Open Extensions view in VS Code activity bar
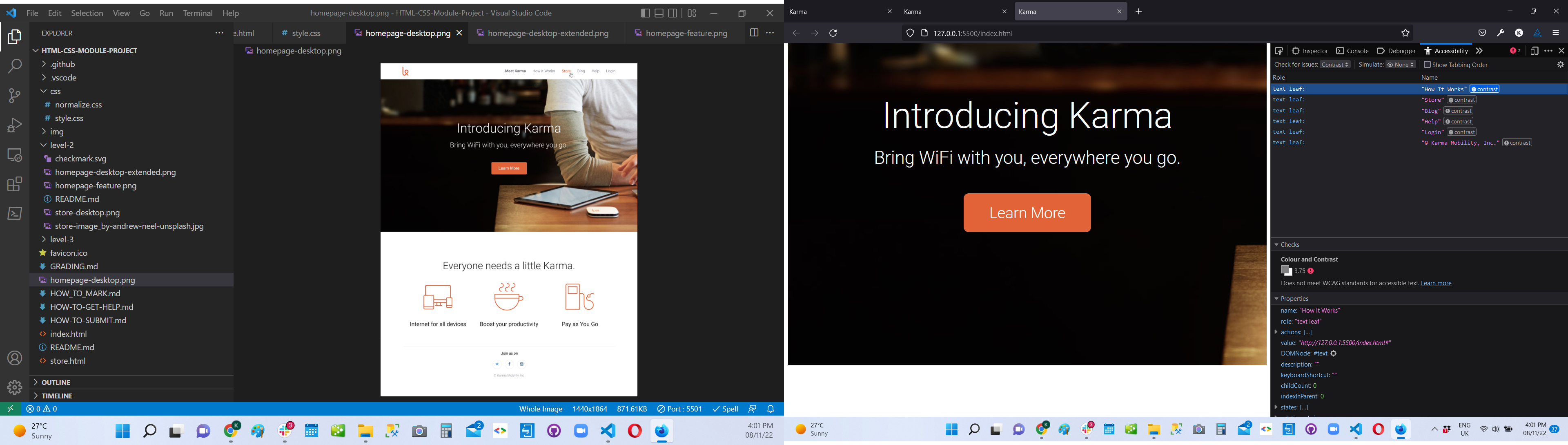The image size is (1568, 445). tap(15, 184)
